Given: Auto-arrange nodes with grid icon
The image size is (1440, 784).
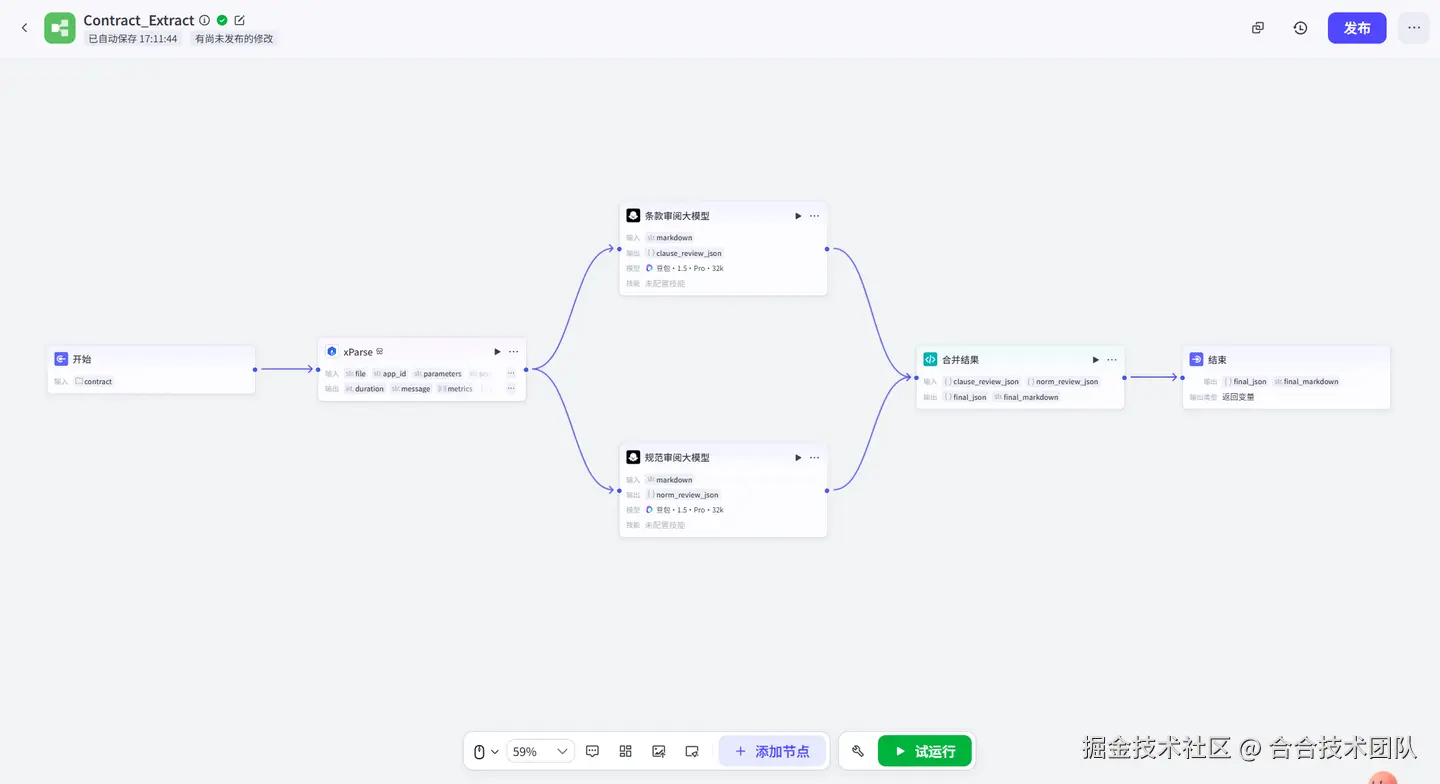Looking at the screenshot, I should point(626,751).
